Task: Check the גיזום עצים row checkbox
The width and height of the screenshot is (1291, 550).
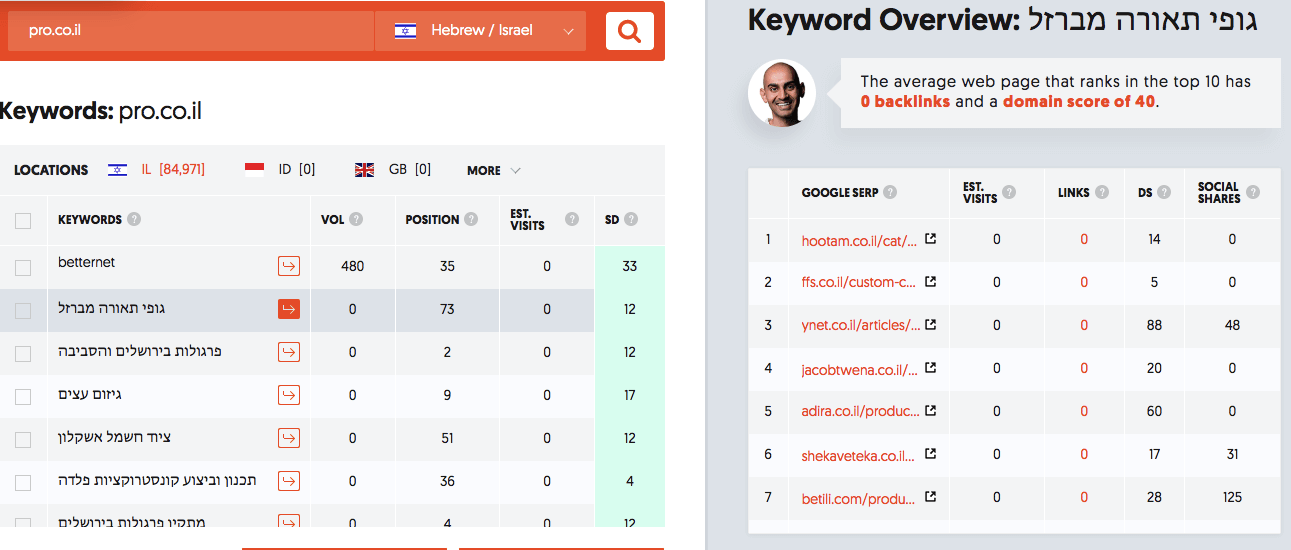Action: (23, 396)
